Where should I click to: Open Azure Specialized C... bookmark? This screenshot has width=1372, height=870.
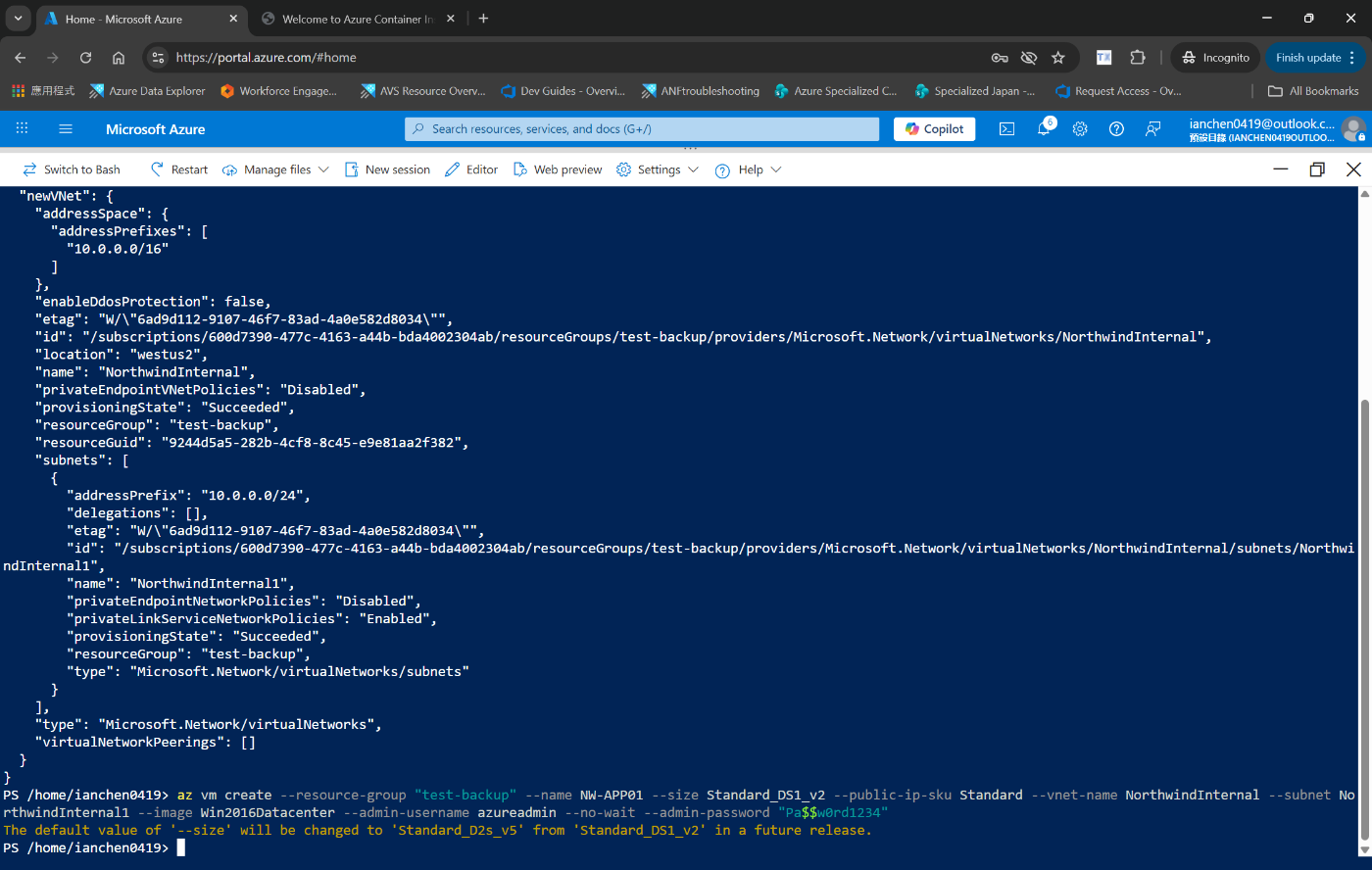835,91
